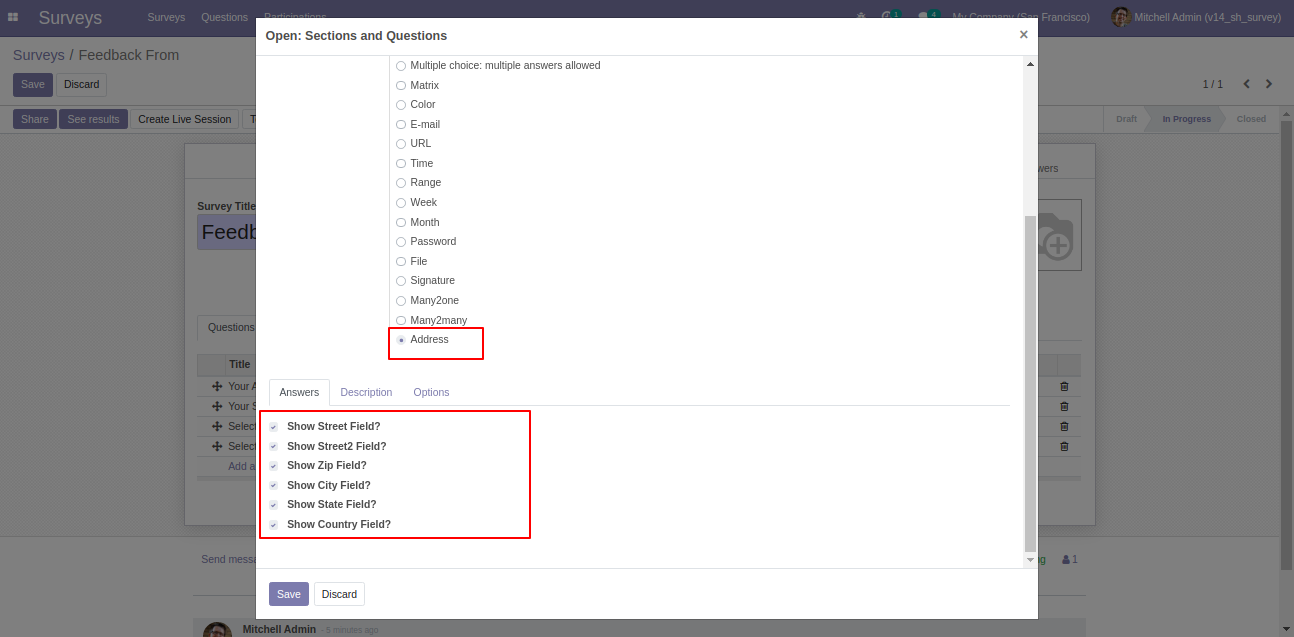Open the activities clock icon

point(888,17)
